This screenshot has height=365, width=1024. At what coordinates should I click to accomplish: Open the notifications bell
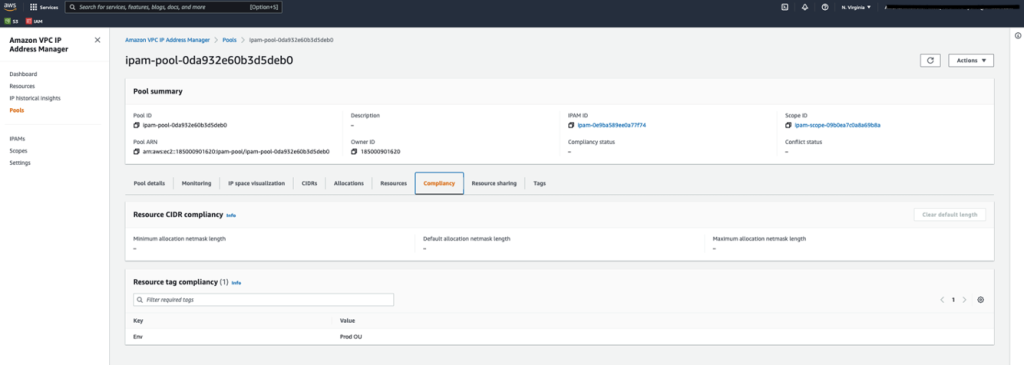tap(805, 7)
